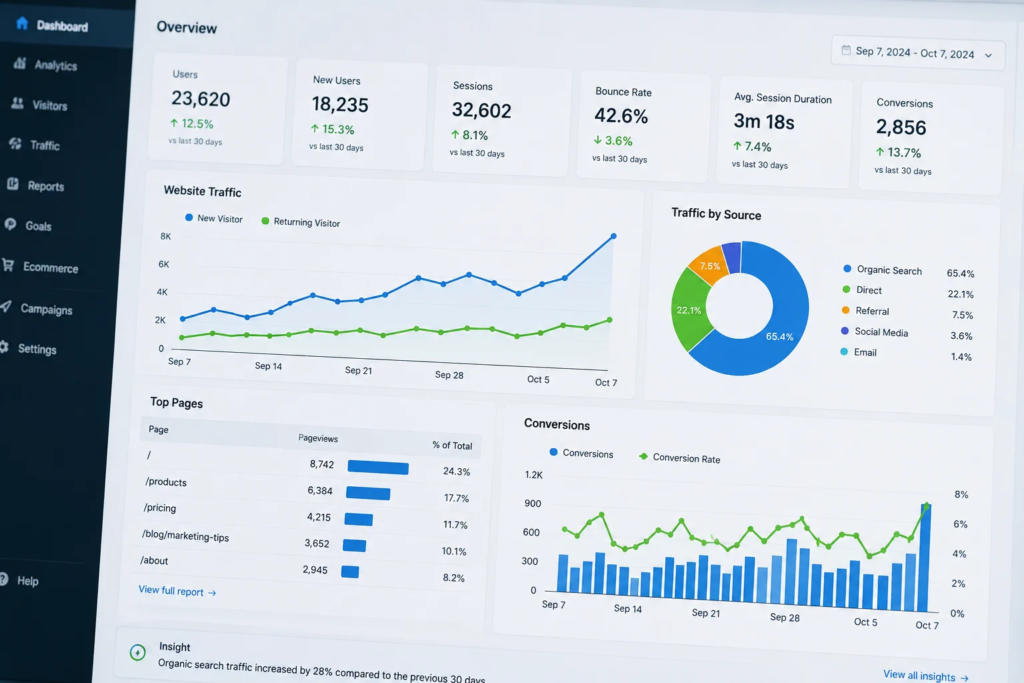Toggle Social Media legend entry
The height and width of the screenshot is (683, 1024).
click(874, 332)
